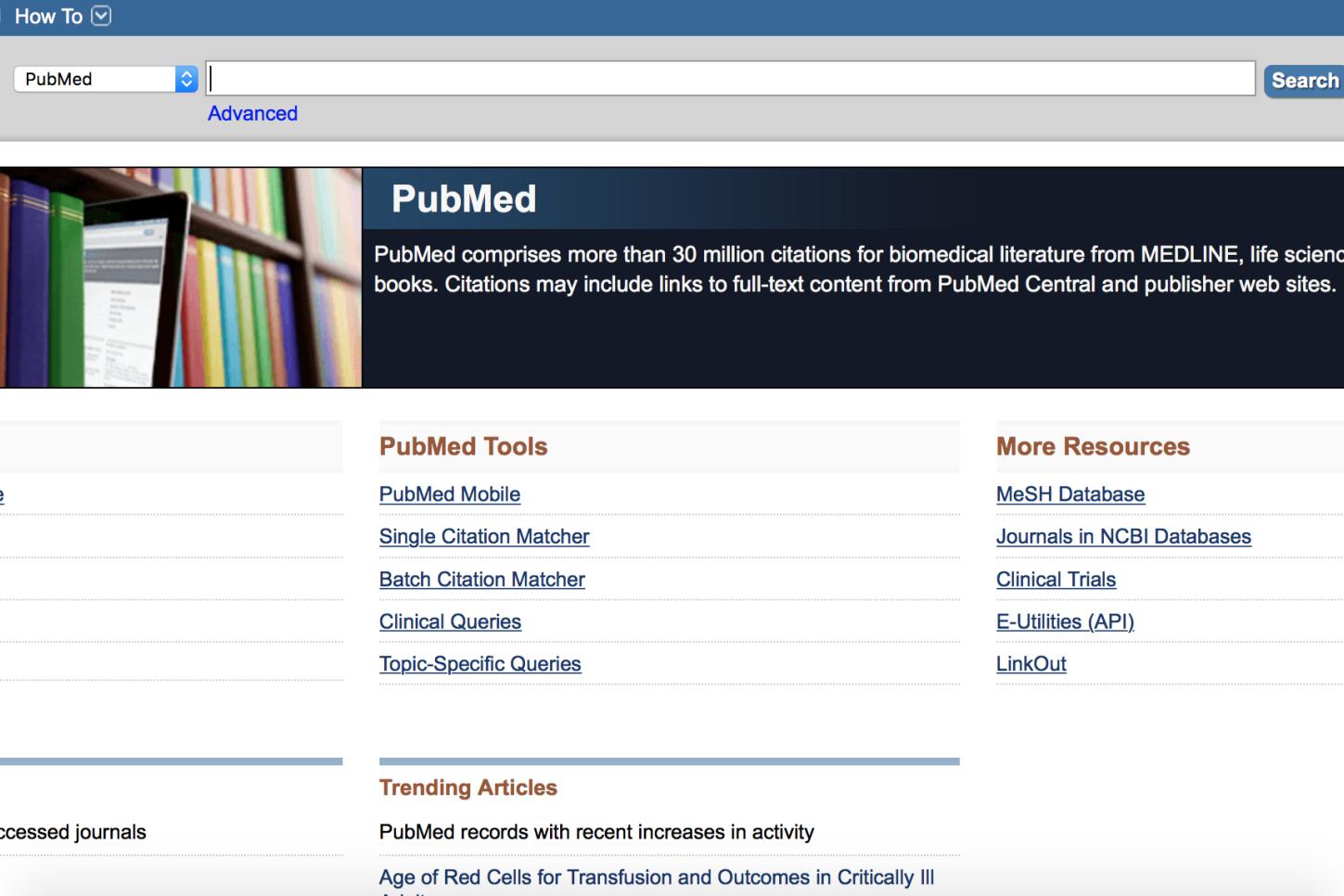Open the LinkOut link
Viewport: 1344px width, 896px height.
1031,664
